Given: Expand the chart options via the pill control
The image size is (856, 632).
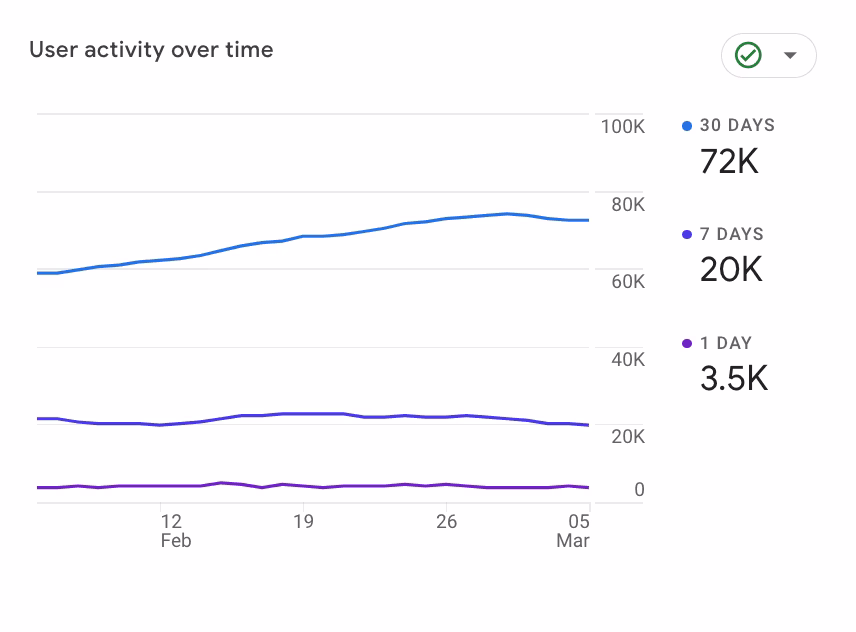Looking at the screenshot, I should 768,56.
